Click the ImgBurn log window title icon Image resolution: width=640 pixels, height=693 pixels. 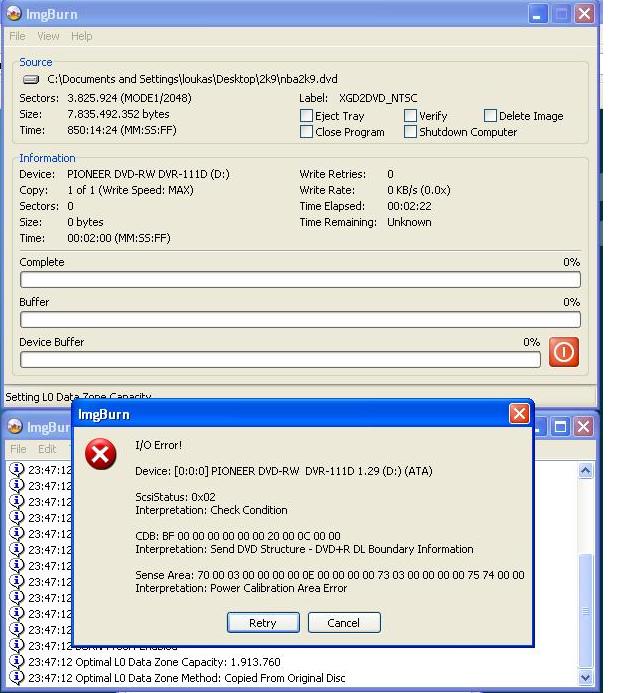point(15,426)
